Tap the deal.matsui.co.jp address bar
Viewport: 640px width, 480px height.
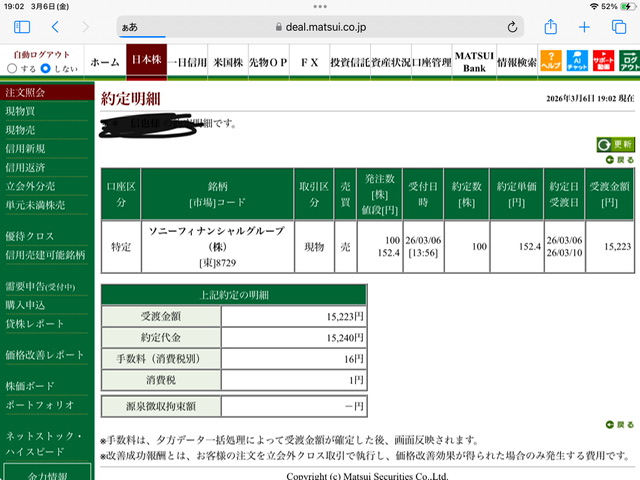click(321, 27)
